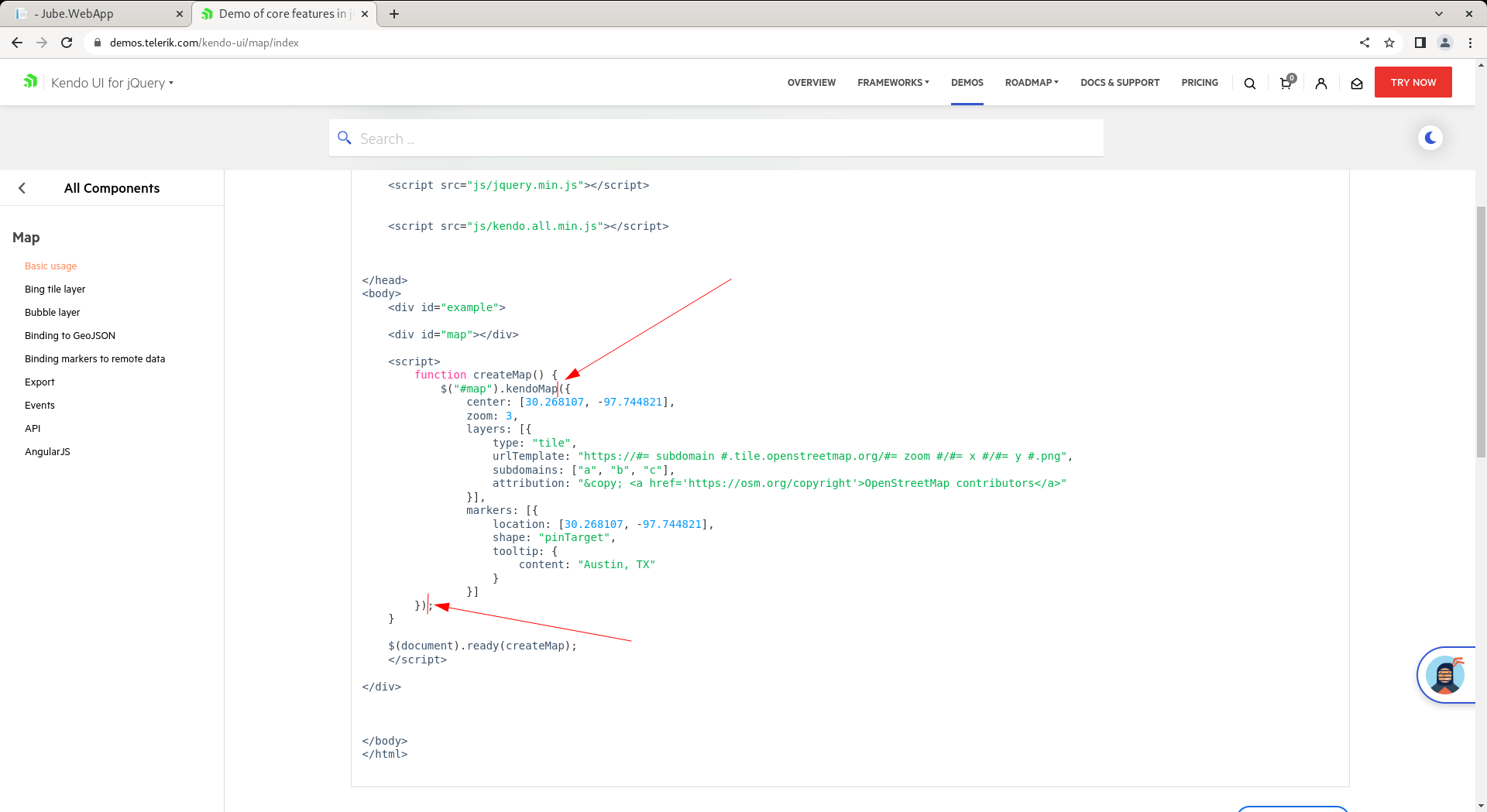Share this page icon
Screen dimensions: 1487x812
click(1365, 43)
